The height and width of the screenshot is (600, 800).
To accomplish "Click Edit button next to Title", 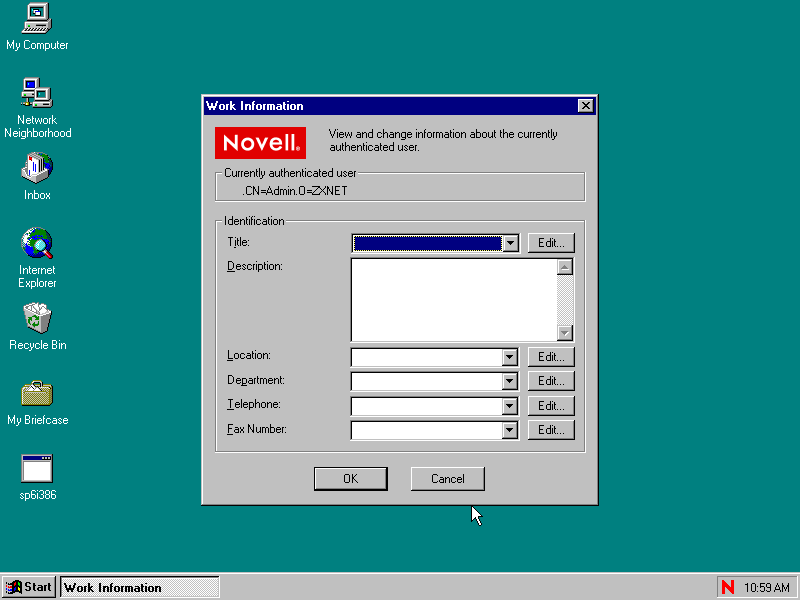I will [x=551, y=243].
